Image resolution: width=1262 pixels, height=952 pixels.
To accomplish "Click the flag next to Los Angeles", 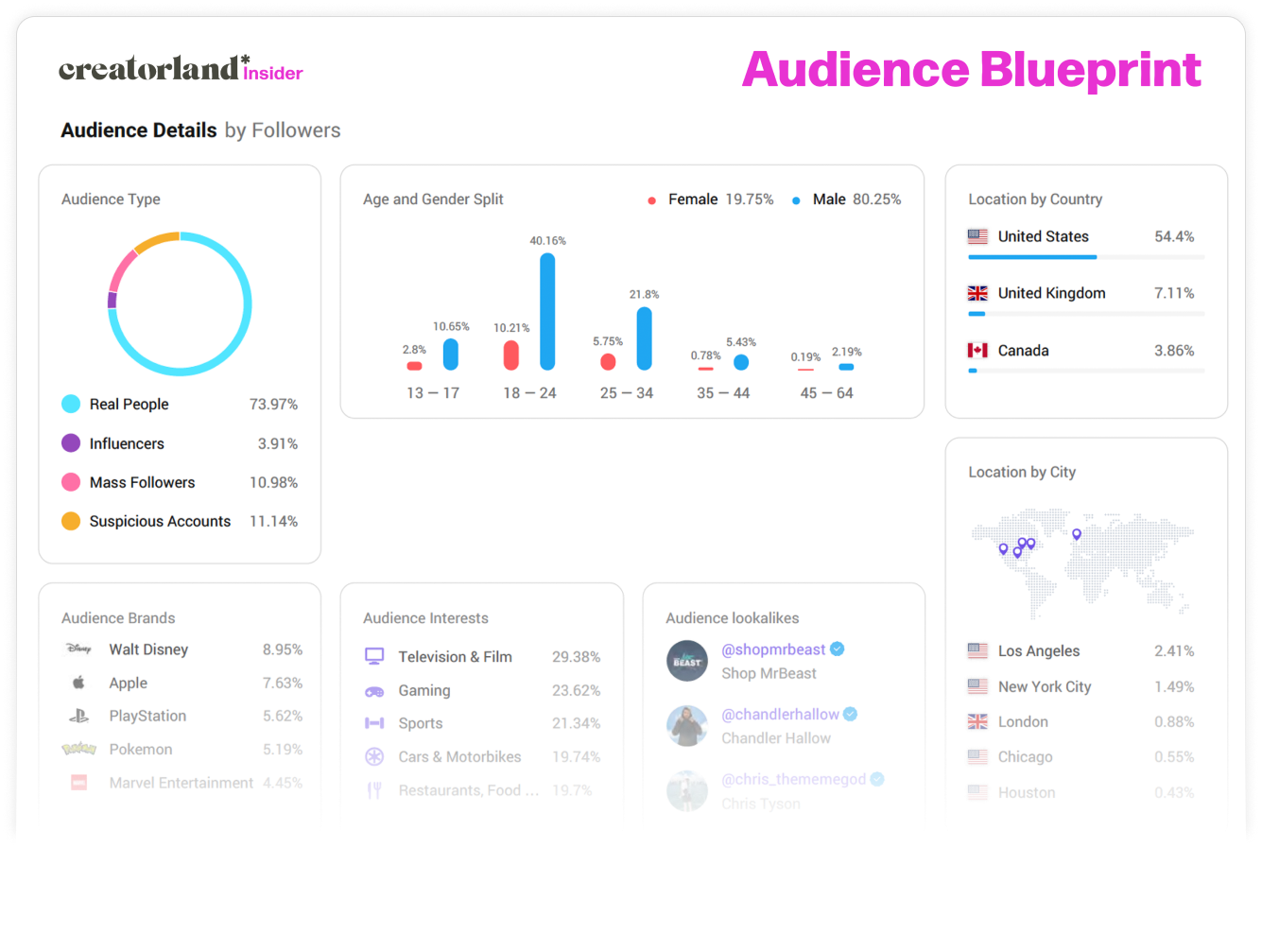I will coord(977,650).
